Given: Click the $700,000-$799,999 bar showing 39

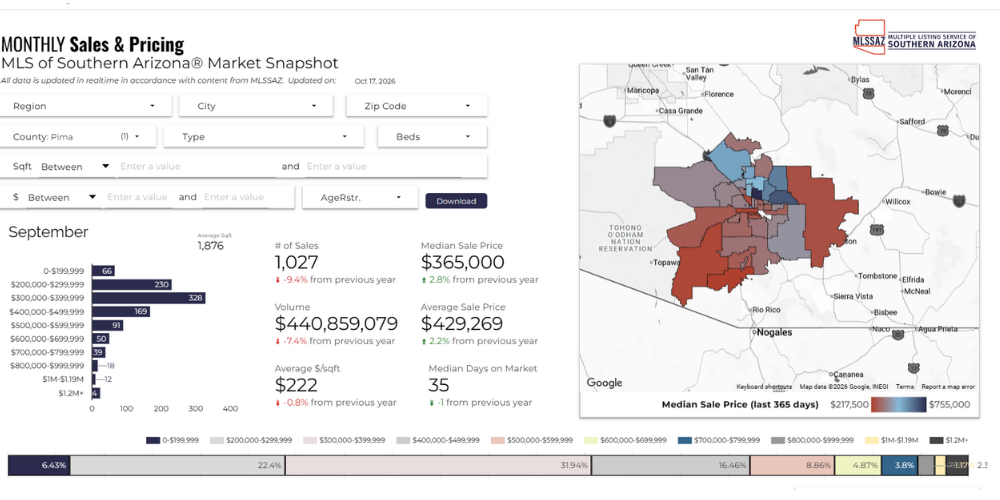Looking at the screenshot, I should click(99, 352).
